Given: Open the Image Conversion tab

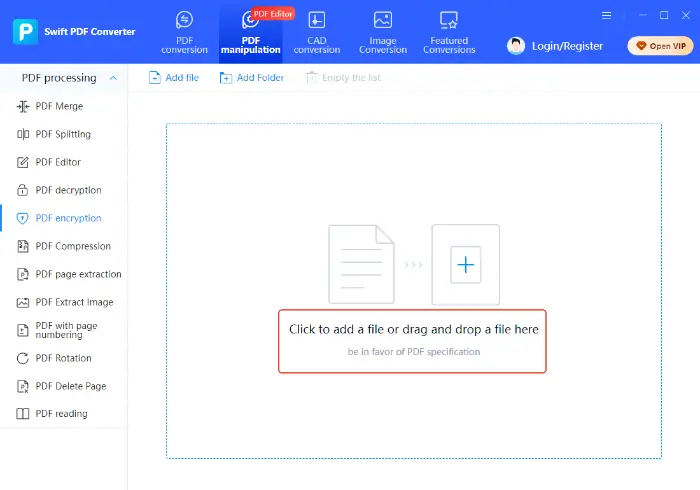Looking at the screenshot, I should [383, 33].
